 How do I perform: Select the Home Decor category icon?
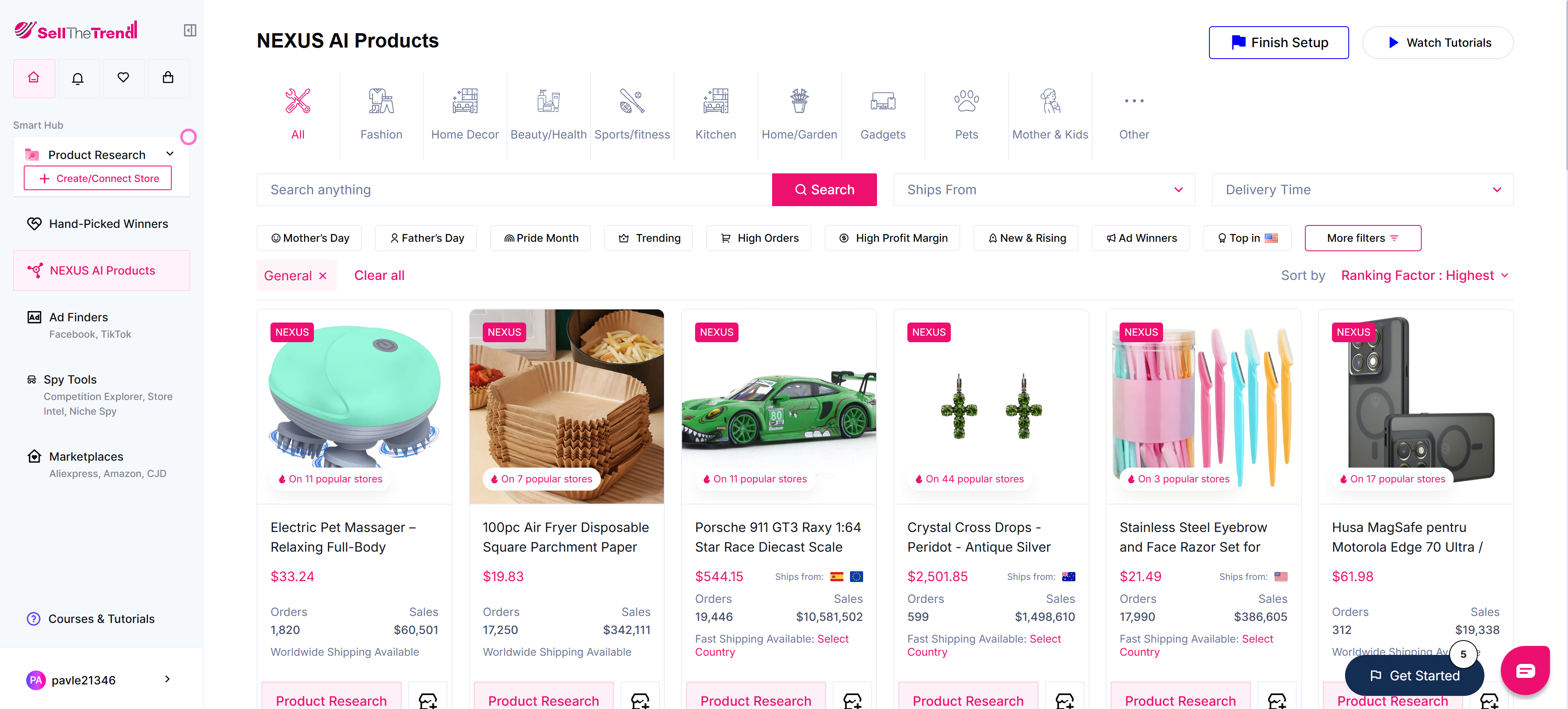465,101
